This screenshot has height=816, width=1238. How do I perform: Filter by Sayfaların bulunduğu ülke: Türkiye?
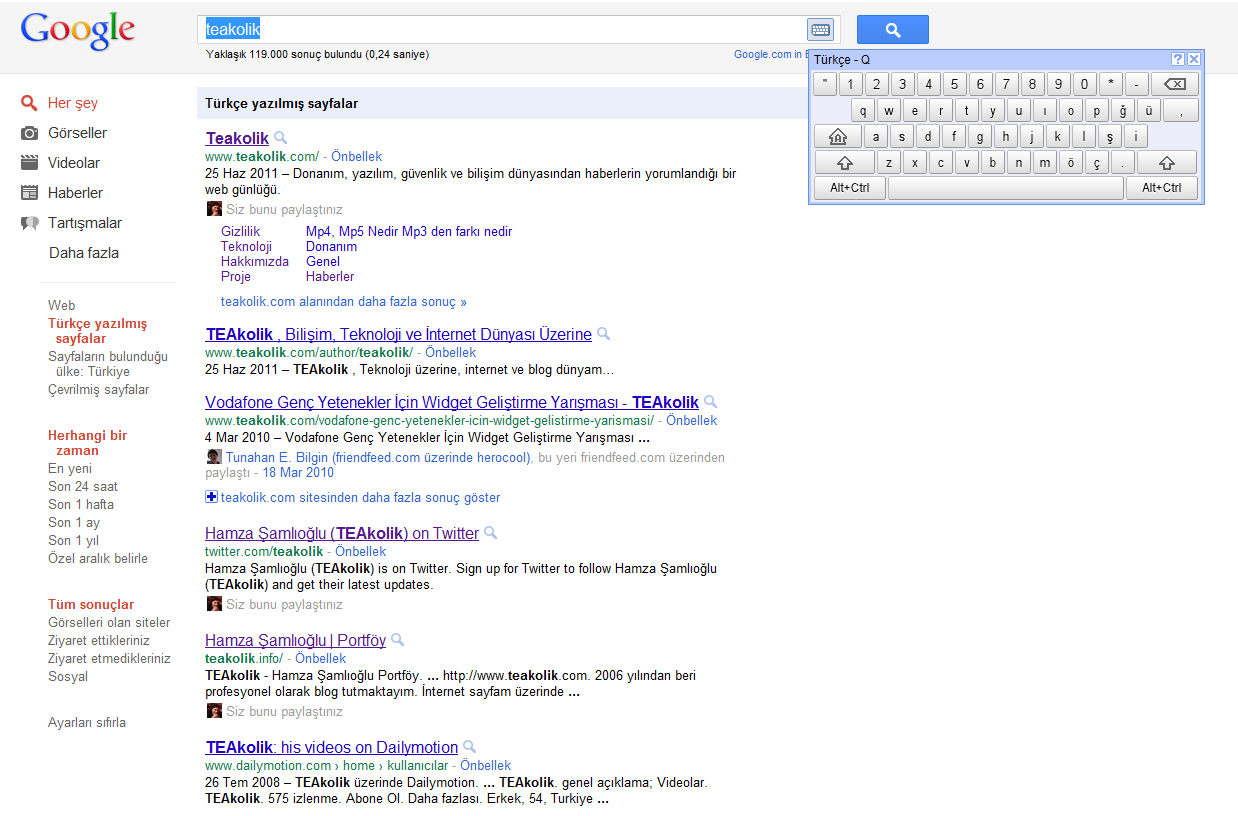pyautogui.click(x=108, y=364)
